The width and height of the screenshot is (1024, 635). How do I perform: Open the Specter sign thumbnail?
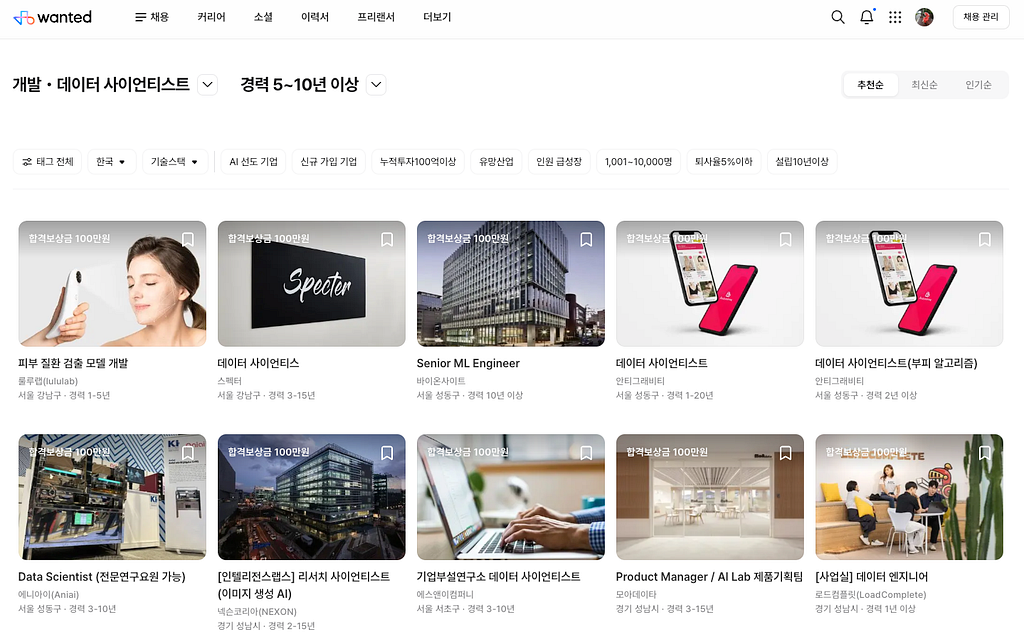click(x=312, y=284)
